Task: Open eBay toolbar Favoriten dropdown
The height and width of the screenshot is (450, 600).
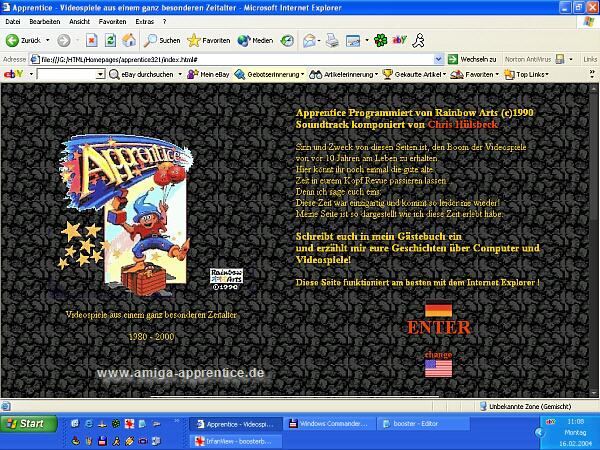Action: click(474, 74)
